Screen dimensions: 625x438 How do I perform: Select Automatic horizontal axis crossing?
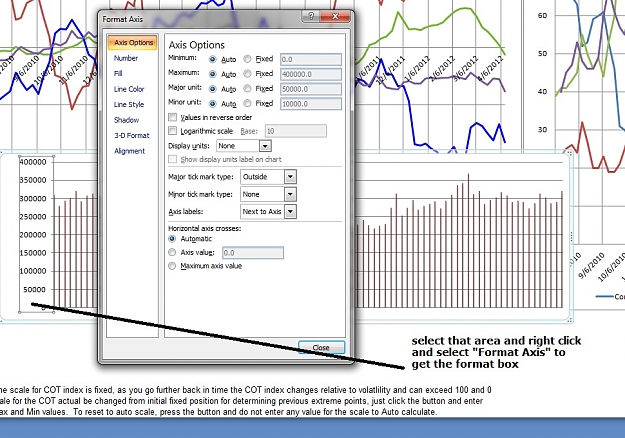172,239
